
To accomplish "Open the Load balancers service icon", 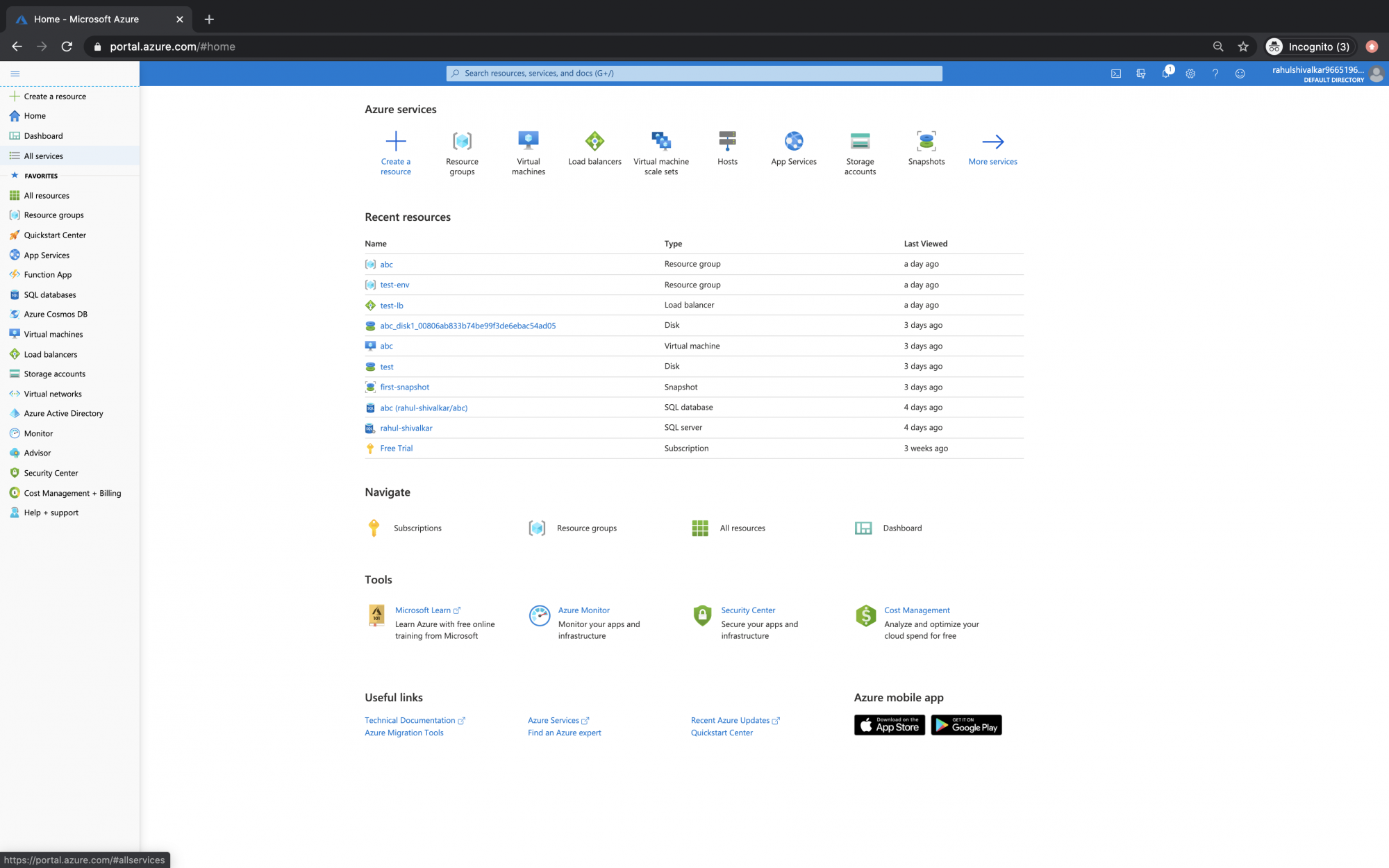I will coord(594,141).
